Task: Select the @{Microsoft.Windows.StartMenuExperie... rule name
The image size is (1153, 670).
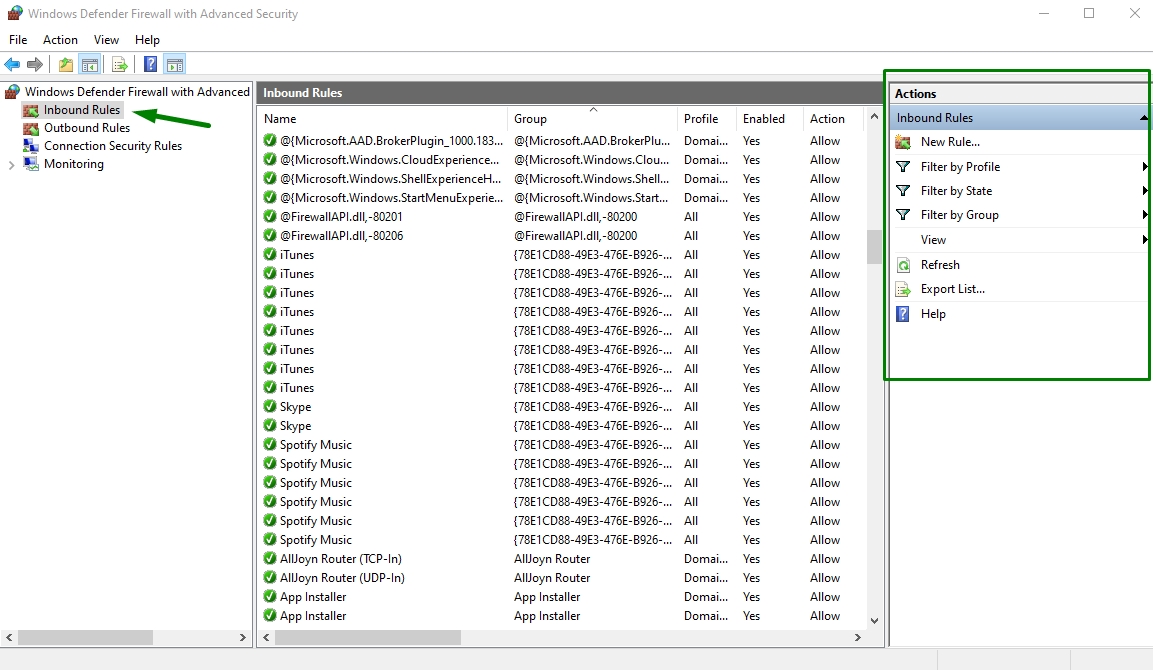Action: [x=391, y=198]
